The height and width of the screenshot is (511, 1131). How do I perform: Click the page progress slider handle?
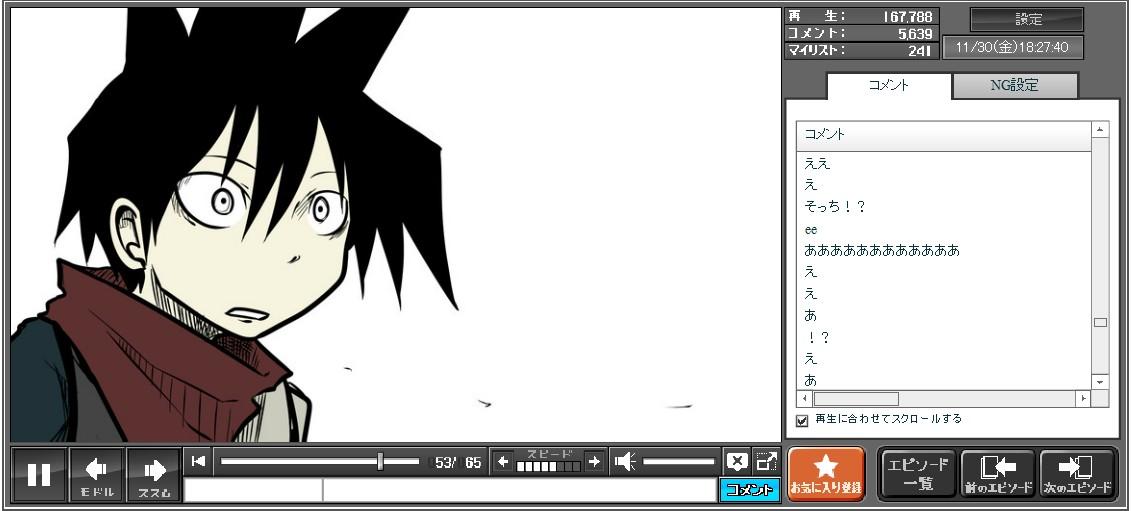pyautogui.click(x=380, y=461)
